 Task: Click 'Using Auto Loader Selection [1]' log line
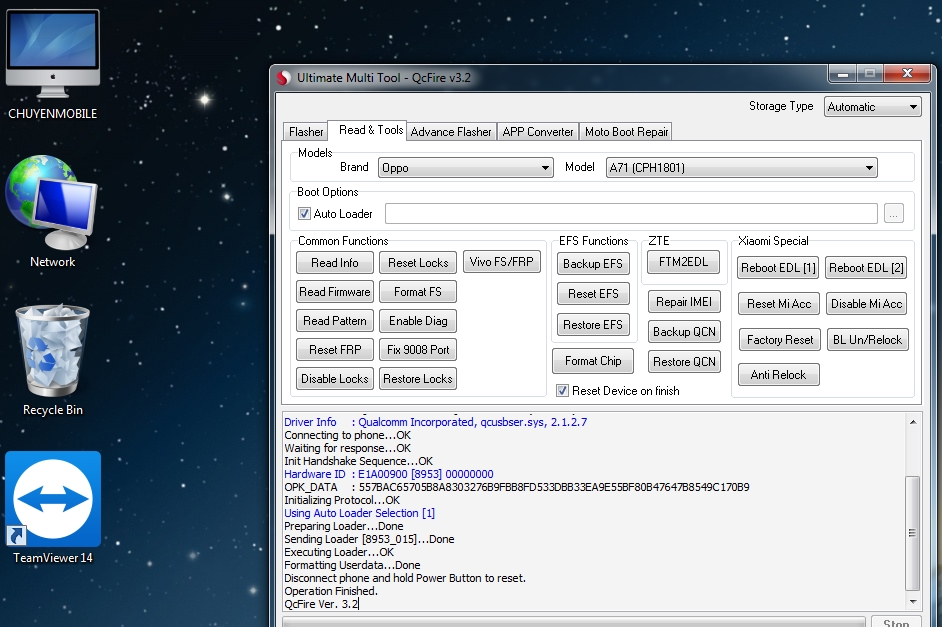359,513
